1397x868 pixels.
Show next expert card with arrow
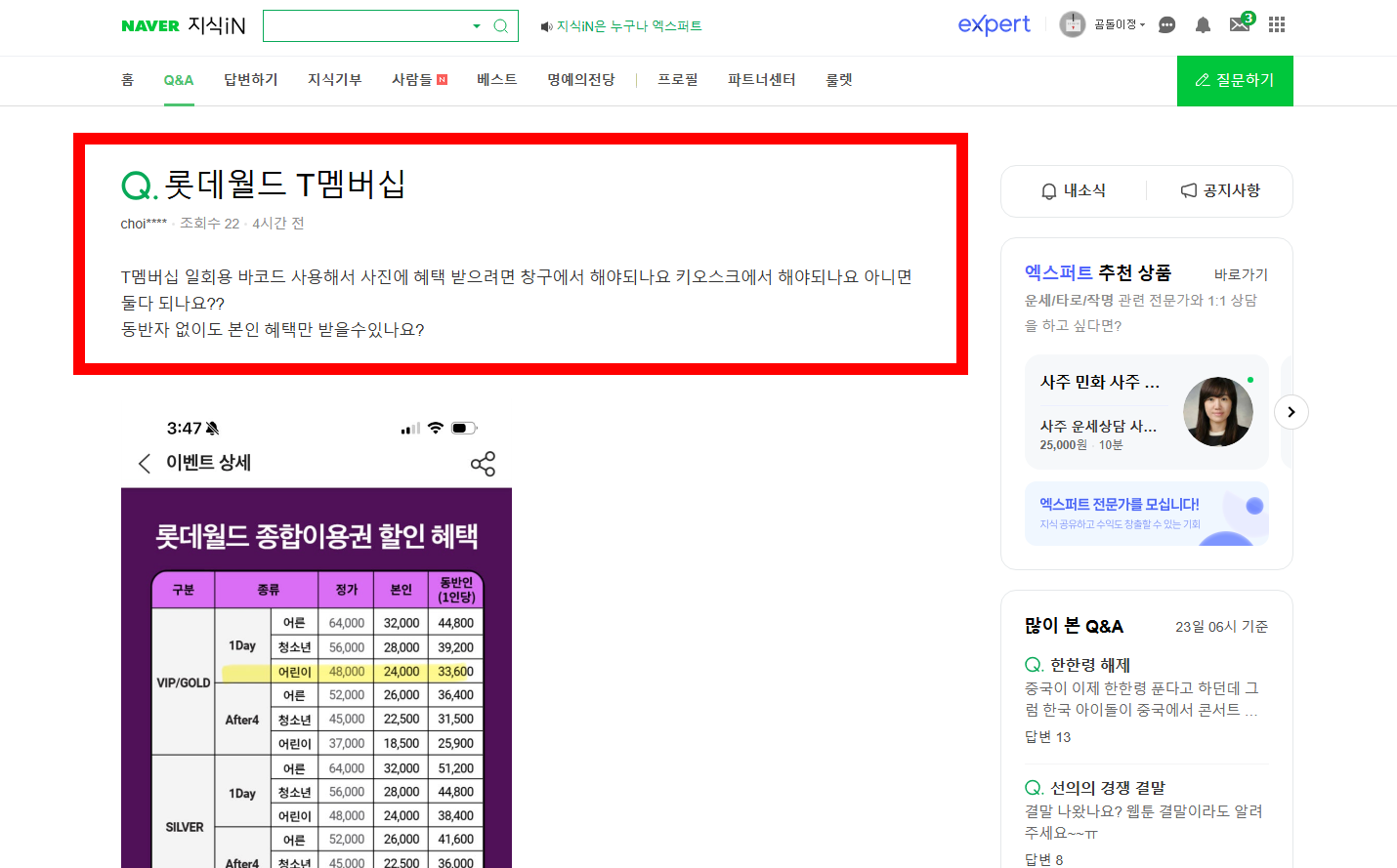[x=1291, y=412]
